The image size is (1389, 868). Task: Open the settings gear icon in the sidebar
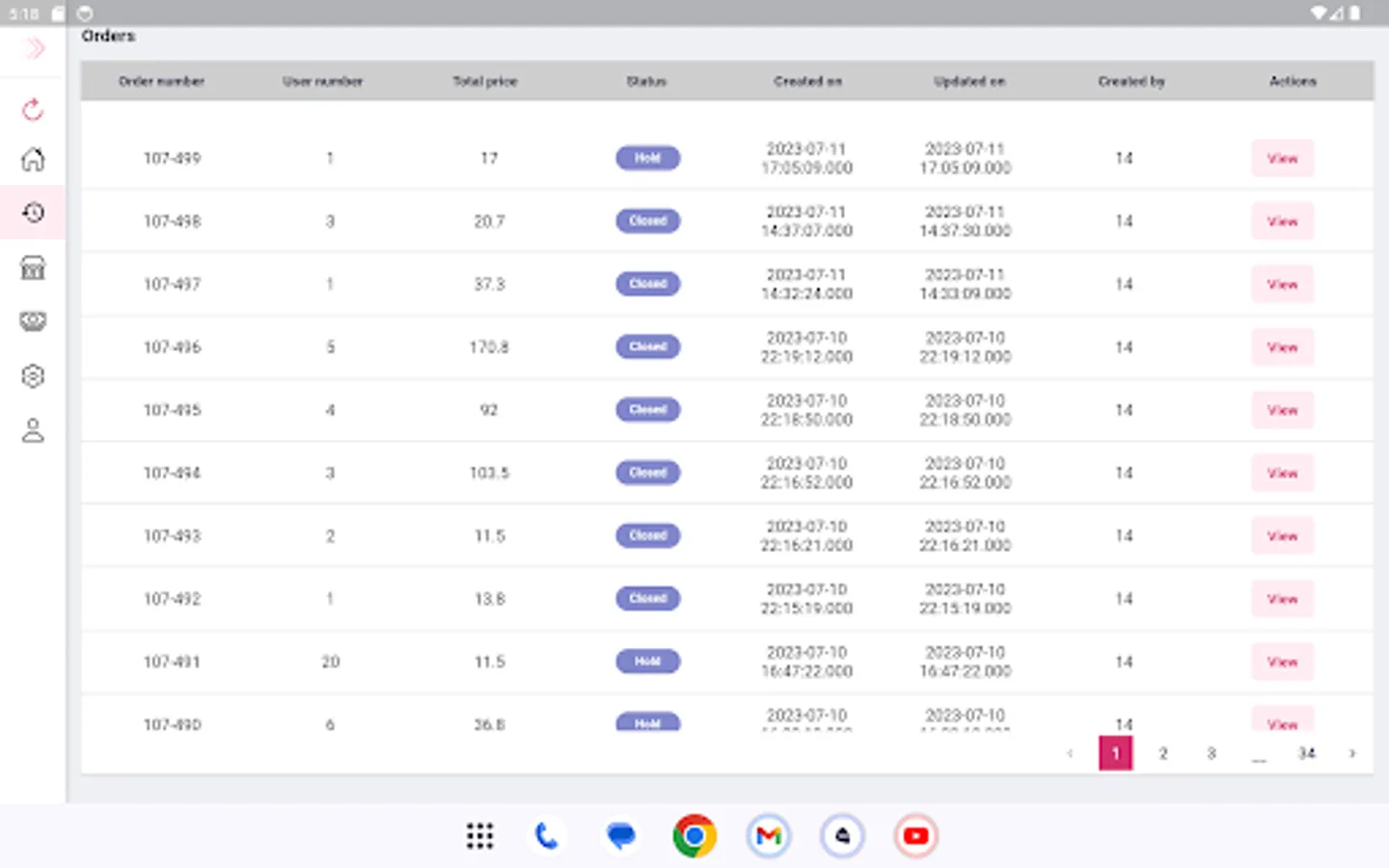33,376
